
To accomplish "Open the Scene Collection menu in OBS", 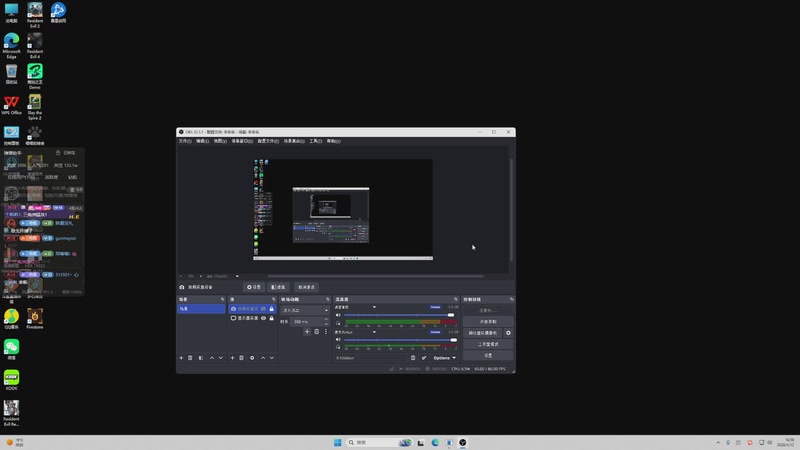I will pyautogui.click(x=294, y=141).
